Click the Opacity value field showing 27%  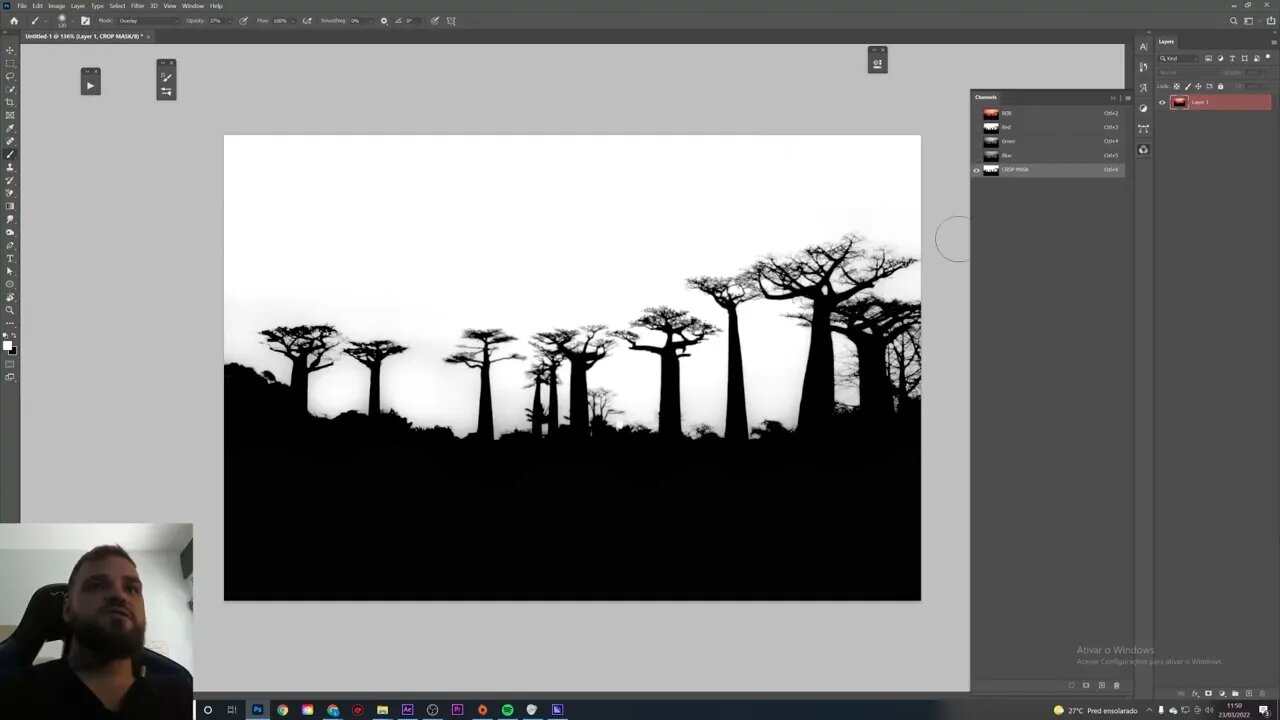point(215,20)
